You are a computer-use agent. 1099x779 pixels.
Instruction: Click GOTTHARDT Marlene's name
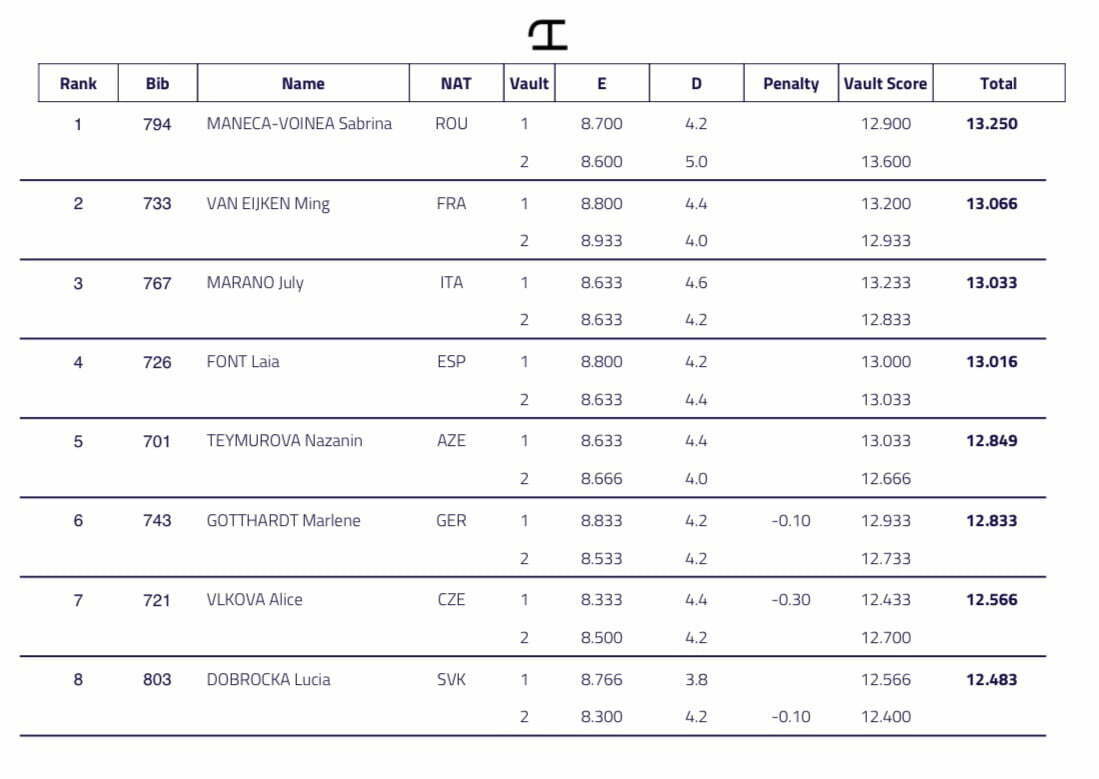coord(283,521)
